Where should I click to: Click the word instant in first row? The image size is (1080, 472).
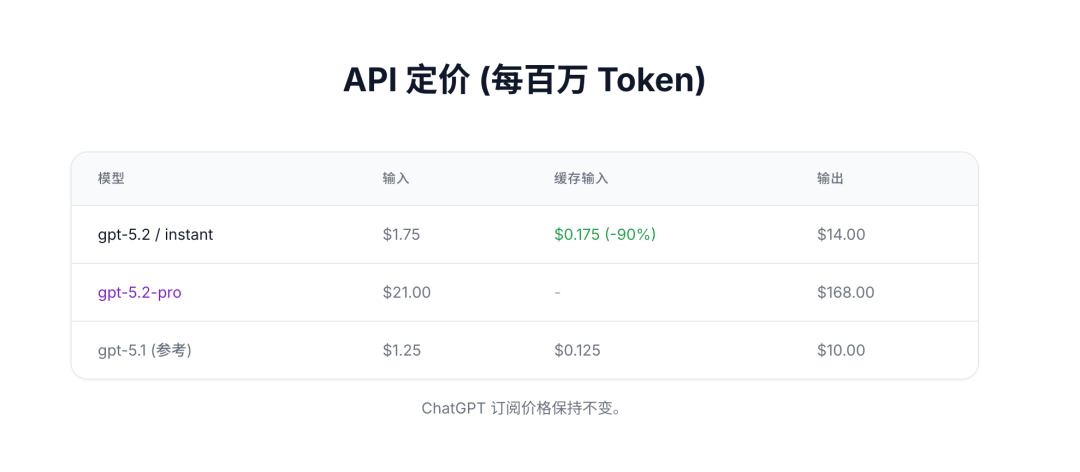tap(189, 235)
